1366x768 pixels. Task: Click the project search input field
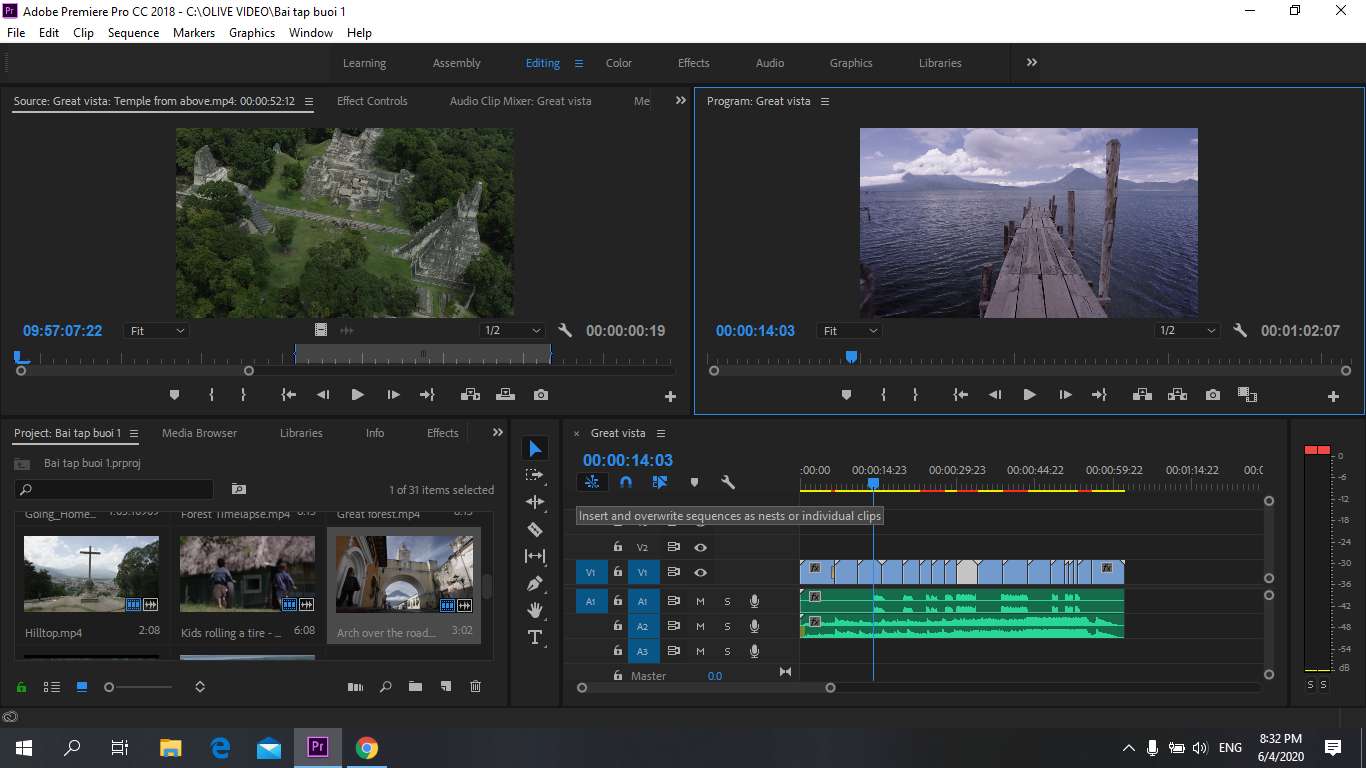pyautogui.click(x=114, y=490)
